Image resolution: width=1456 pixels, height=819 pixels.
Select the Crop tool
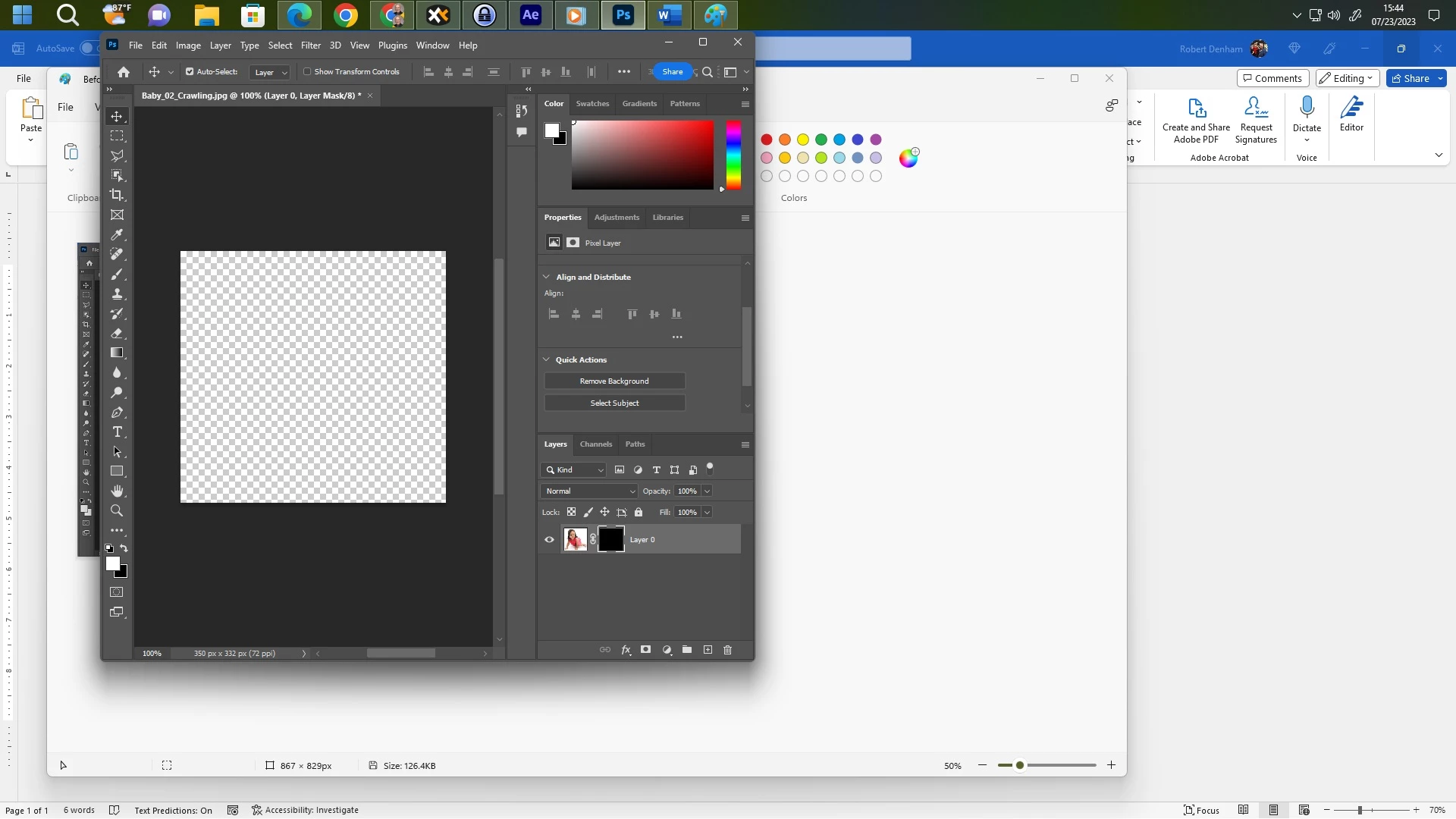click(117, 195)
